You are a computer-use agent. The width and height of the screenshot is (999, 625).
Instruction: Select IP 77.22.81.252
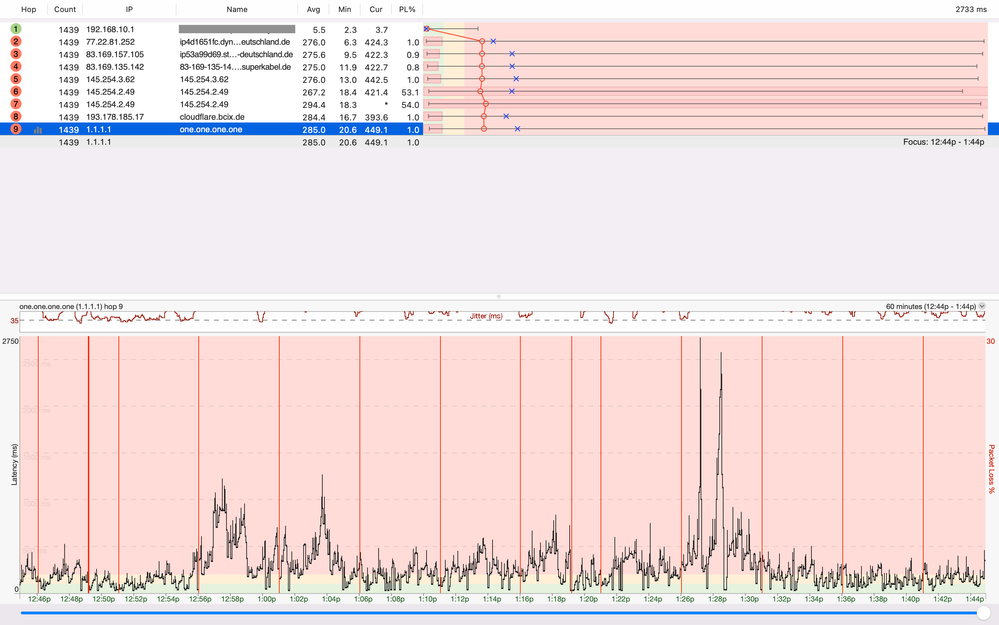(110, 42)
